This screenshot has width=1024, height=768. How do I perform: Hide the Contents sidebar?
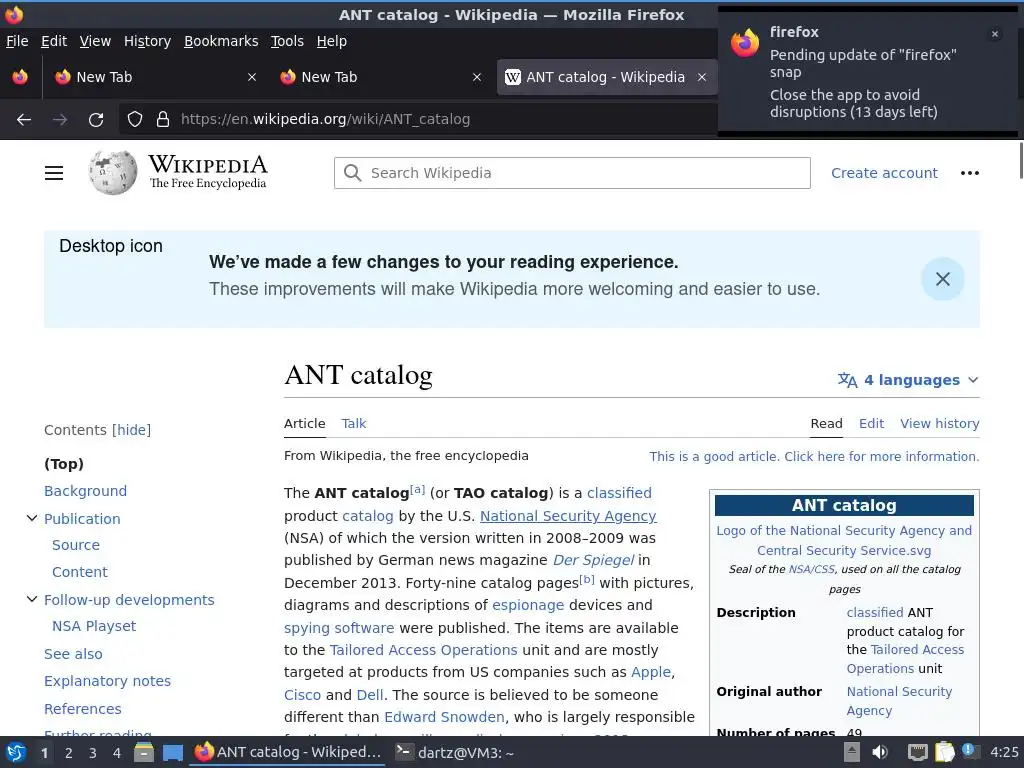tap(131, 430)
